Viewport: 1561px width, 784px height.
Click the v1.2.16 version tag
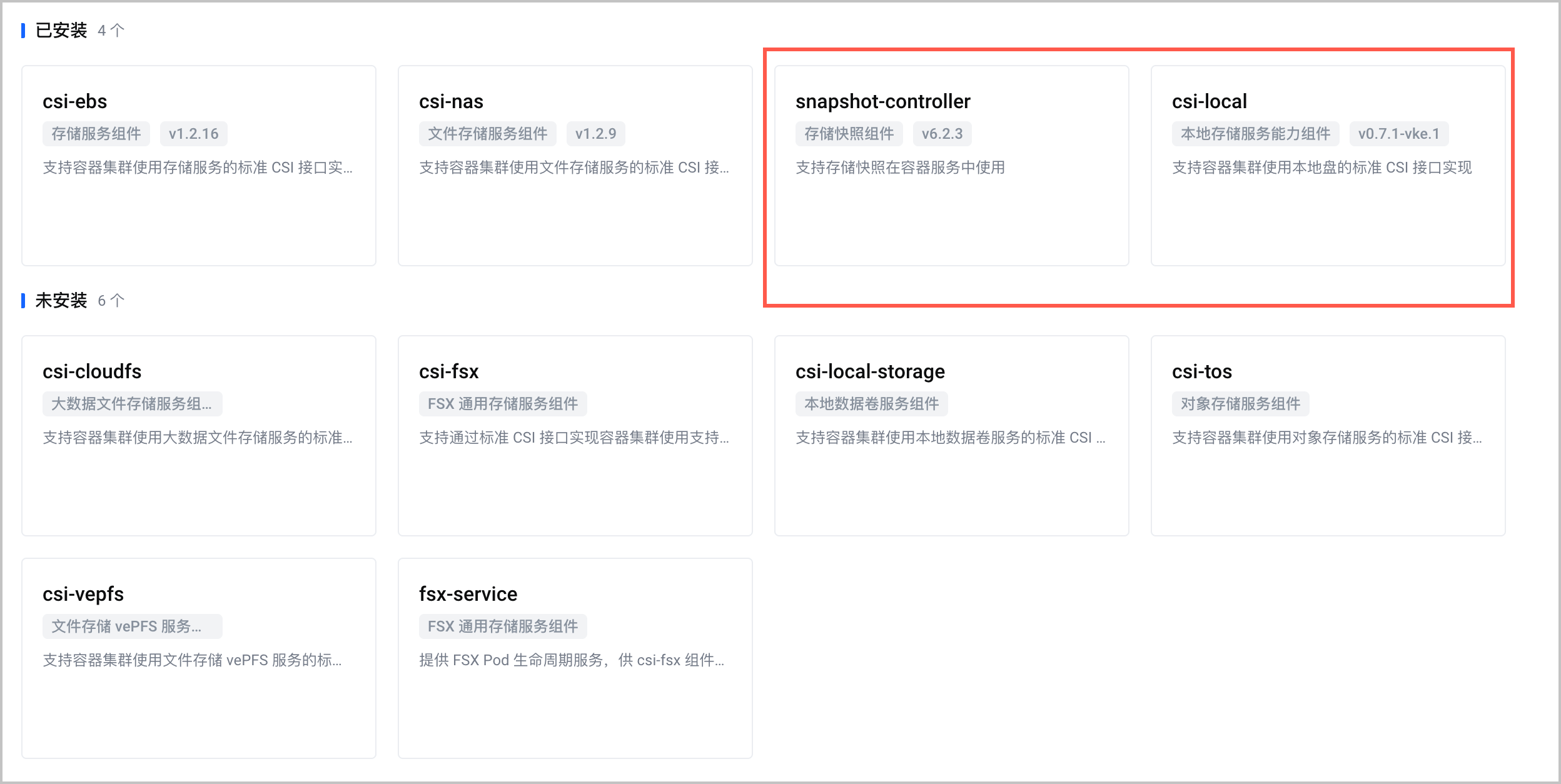(x=194, y=134)
